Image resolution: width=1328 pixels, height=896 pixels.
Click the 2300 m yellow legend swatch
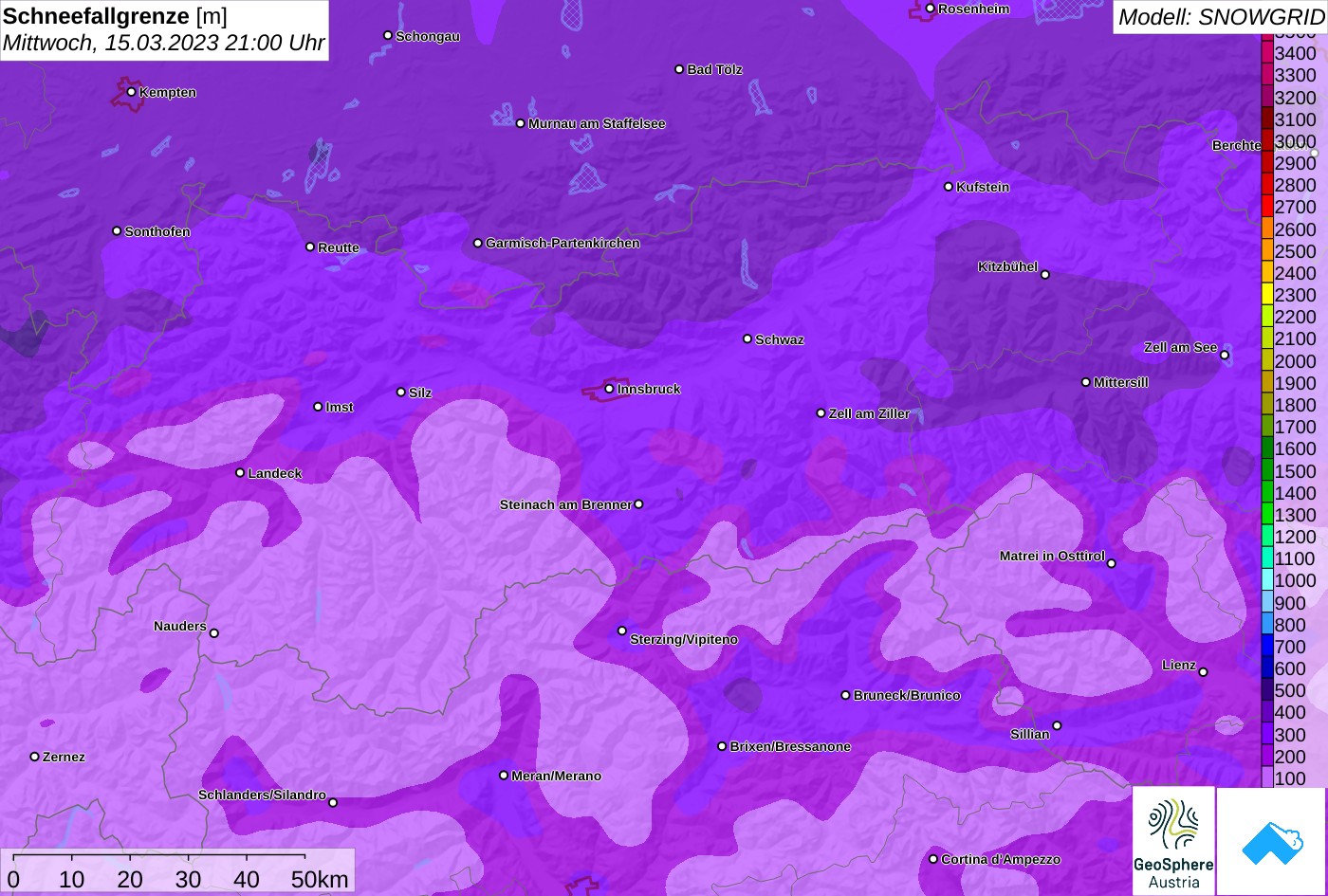click(x=1266, y=295)
